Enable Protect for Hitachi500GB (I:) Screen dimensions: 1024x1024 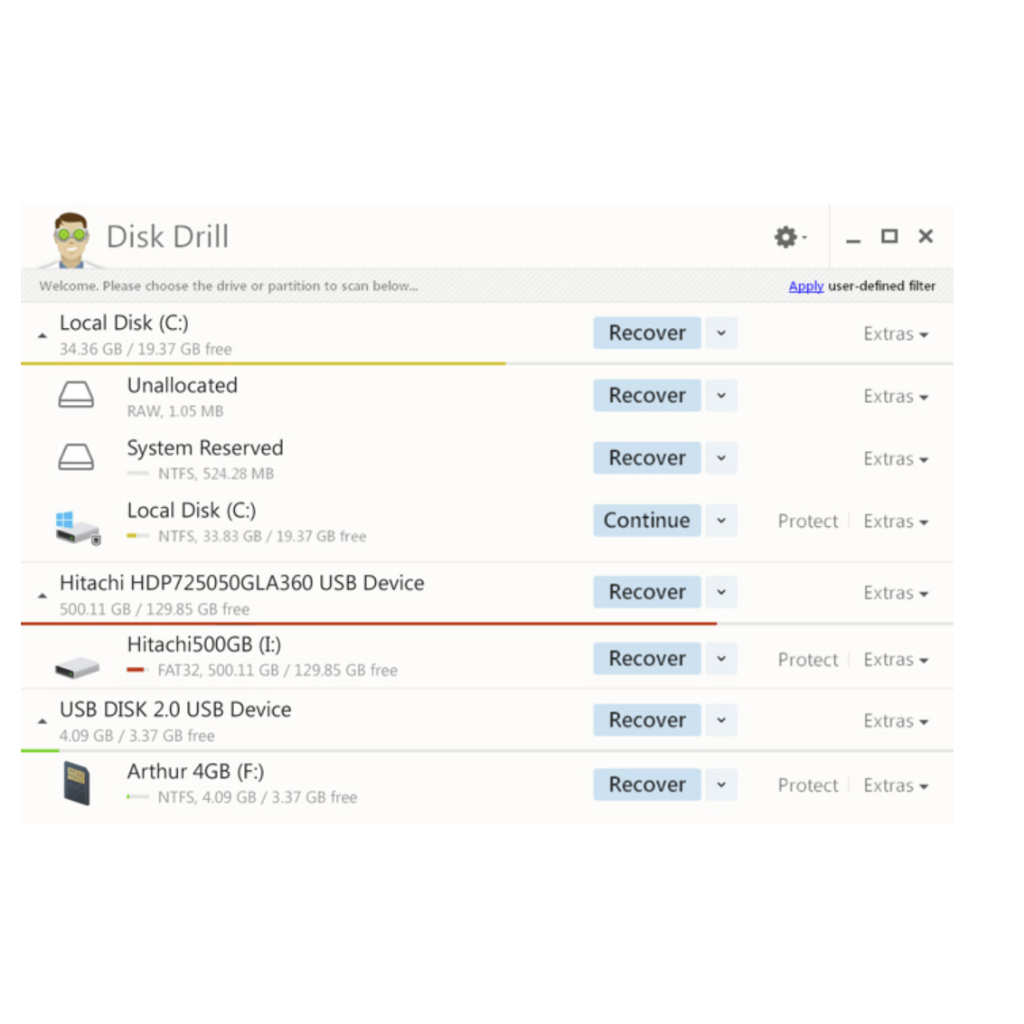(x=807, y=660)
